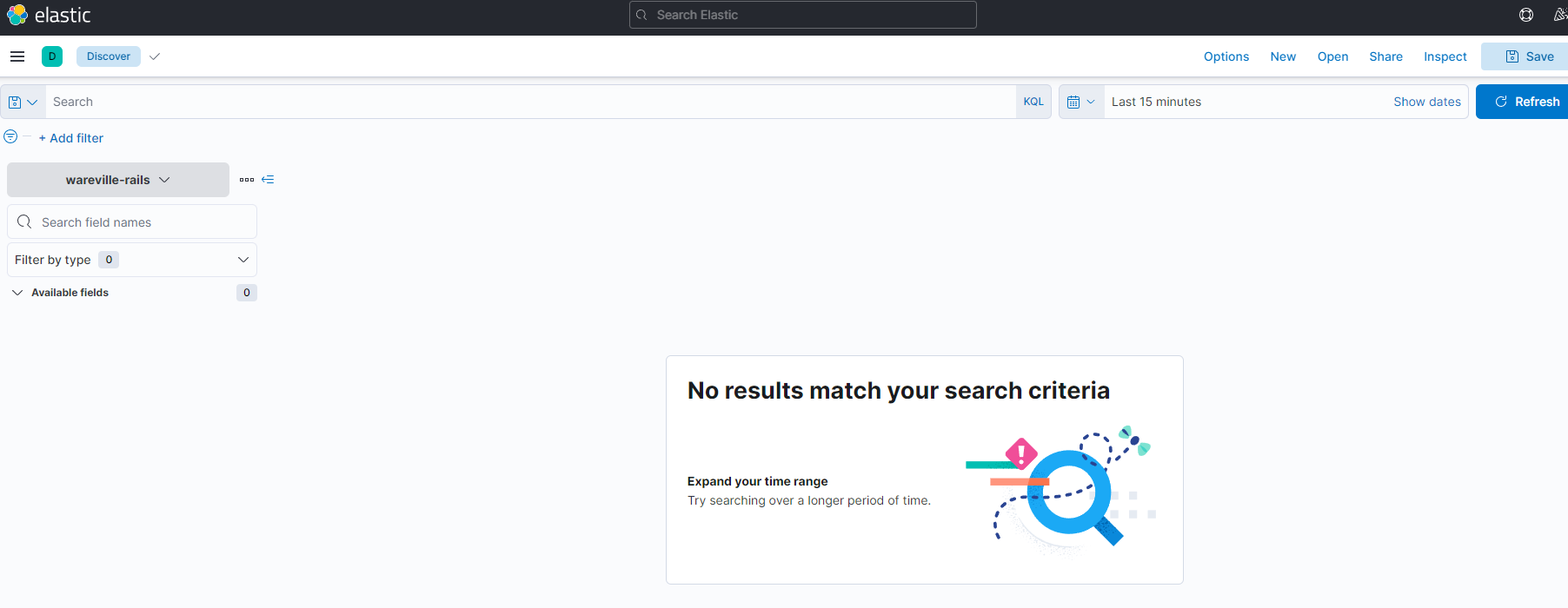1568x608 pixels.
Task: Click New in the top menu
Action: (1283, 56)
